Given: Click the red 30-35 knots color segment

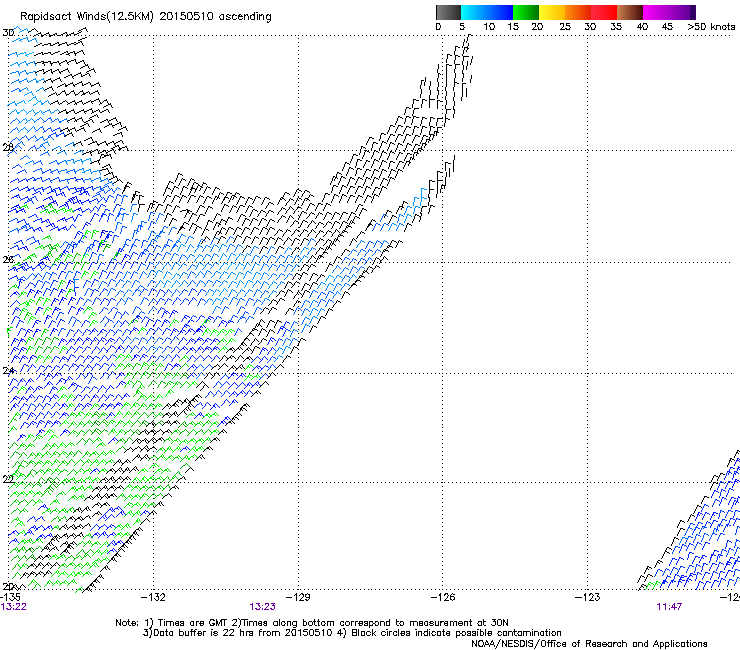Looking at the screenshot, I should point(604,12).
